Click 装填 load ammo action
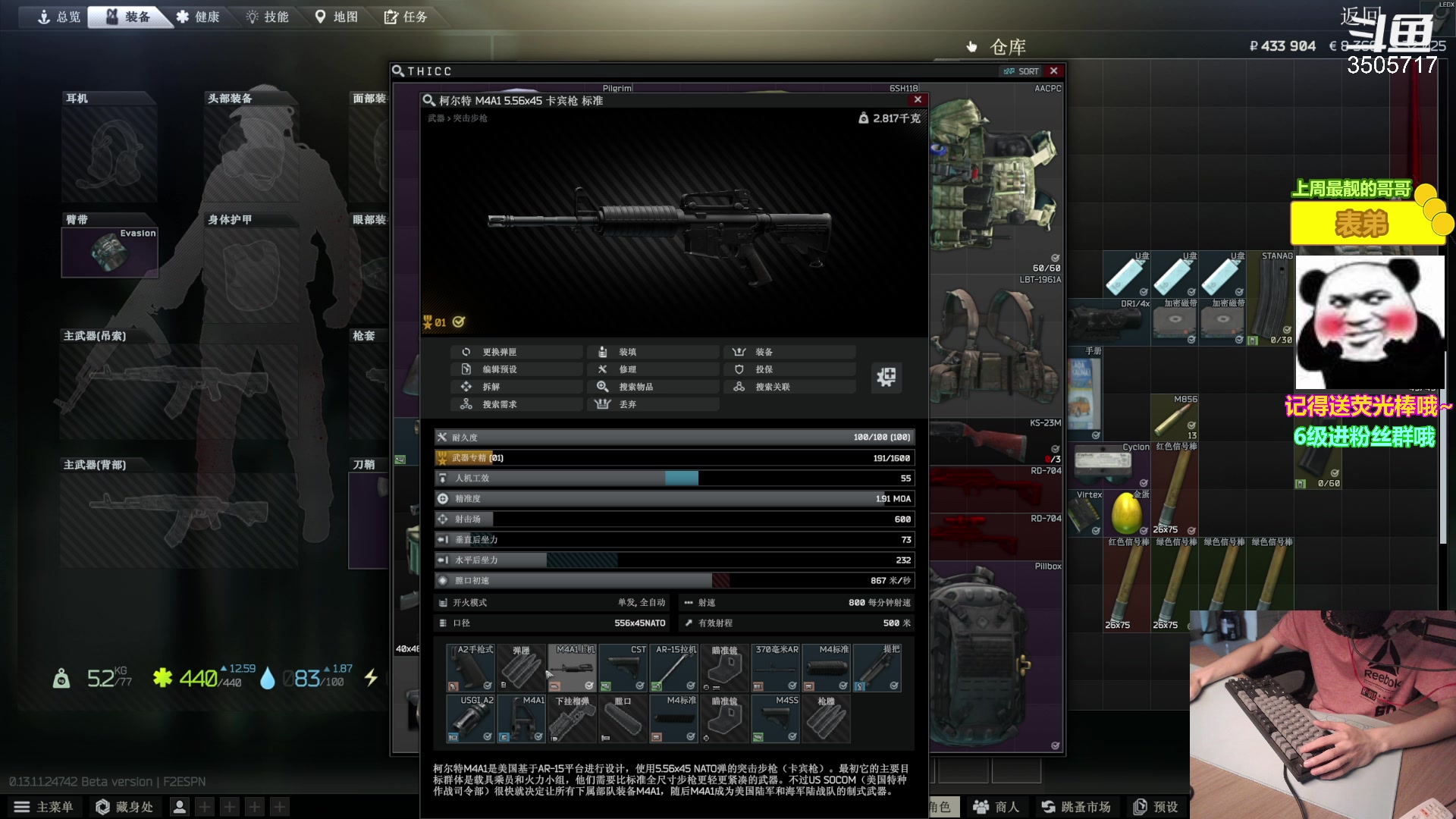The image size is (1456, 819). [653, 352]
